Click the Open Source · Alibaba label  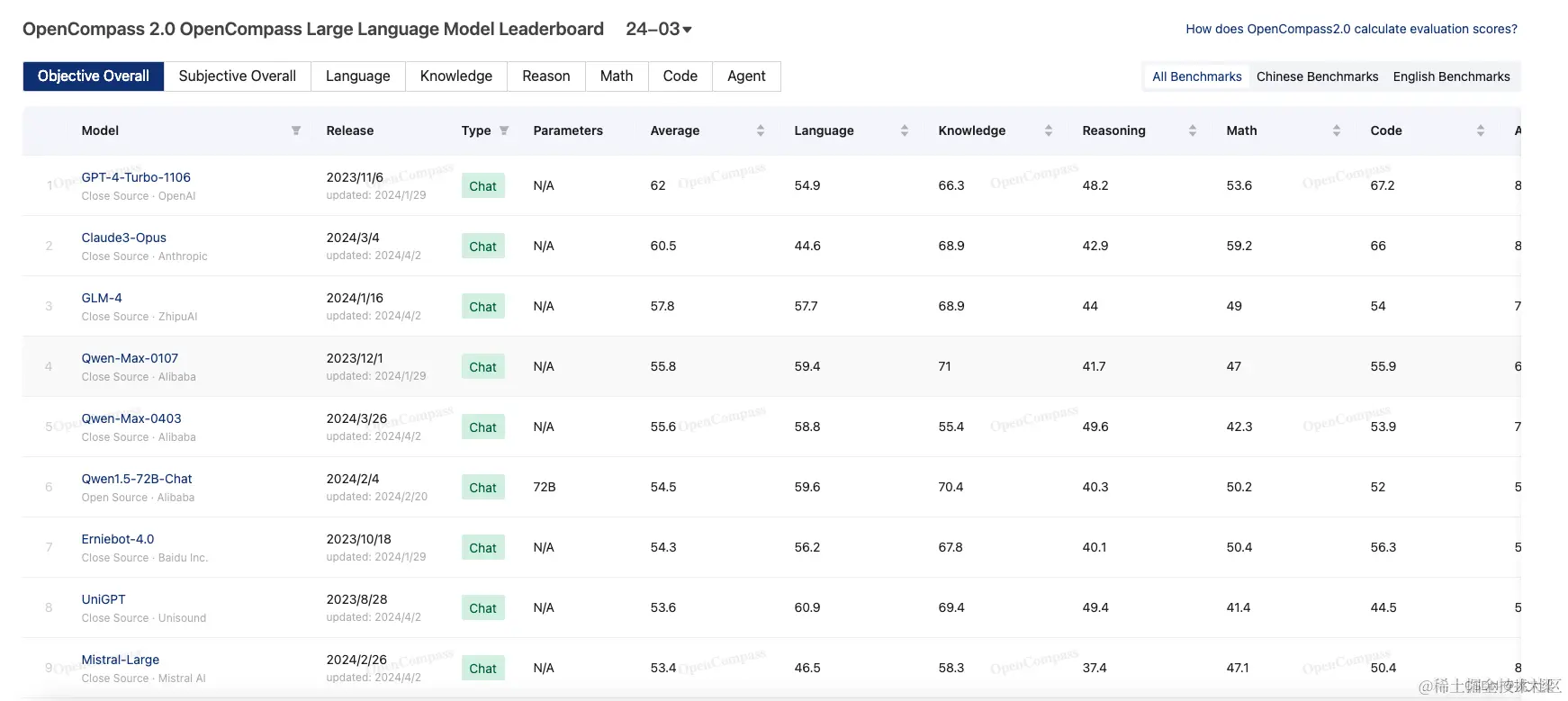click(138, 498)
